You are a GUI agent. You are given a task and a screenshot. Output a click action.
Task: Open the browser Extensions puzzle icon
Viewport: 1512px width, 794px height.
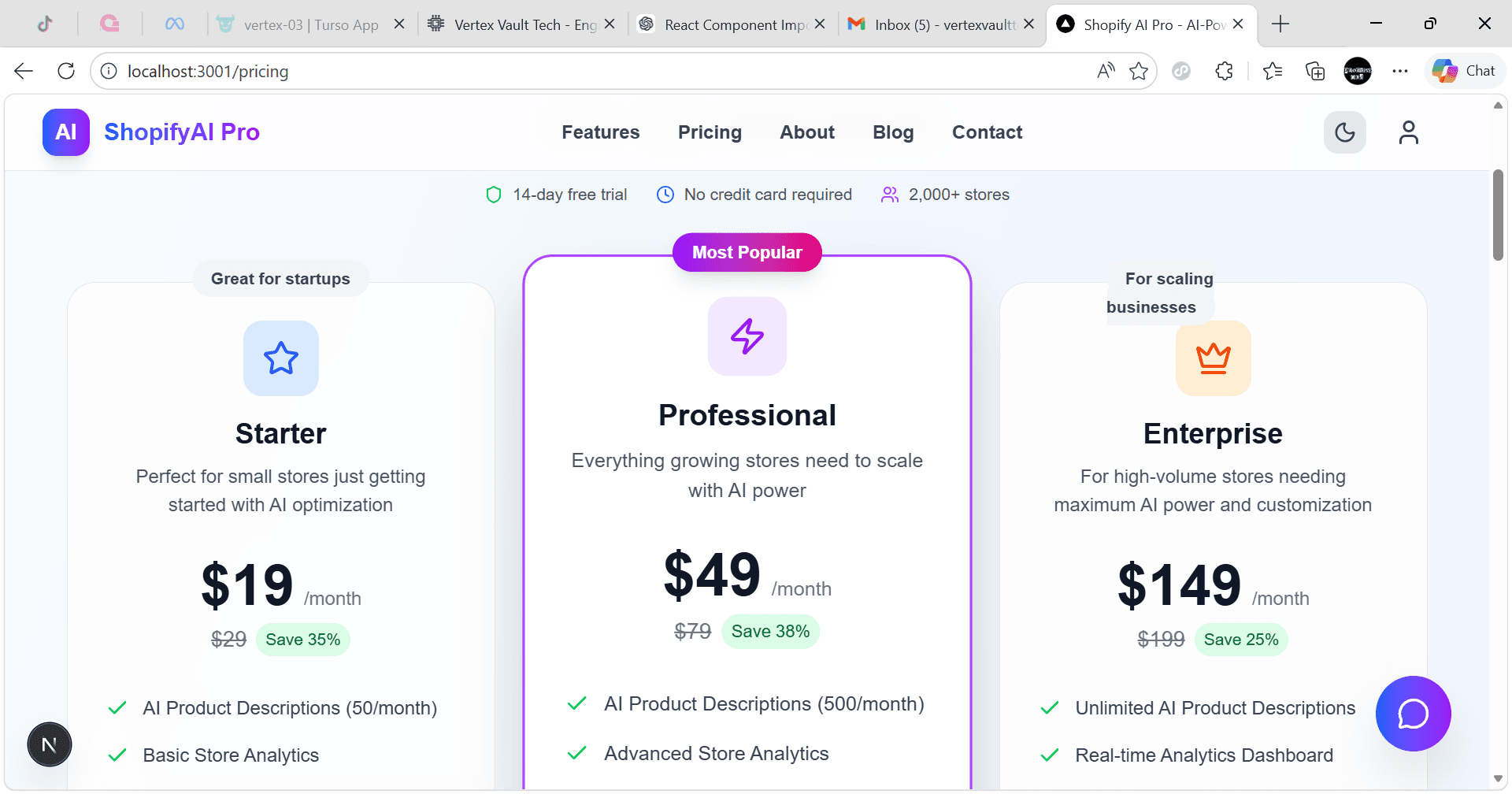[x=1224, y=71]
